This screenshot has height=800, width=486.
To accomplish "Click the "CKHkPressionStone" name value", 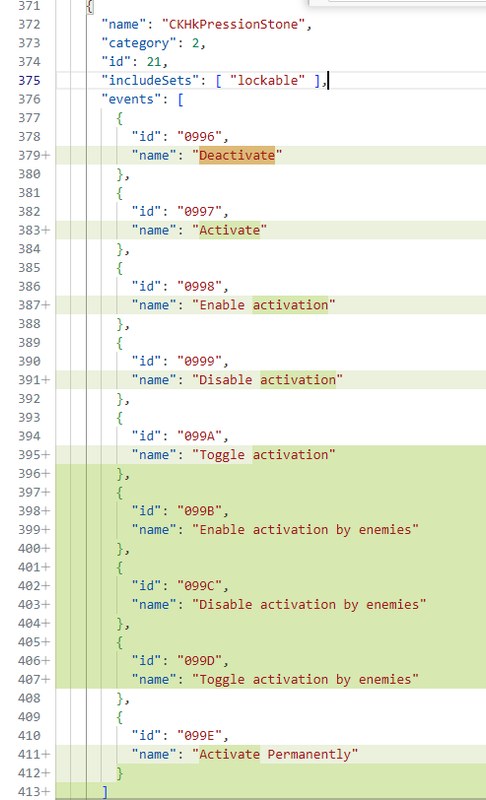I will pyautogui.click(x=233, y=24).
